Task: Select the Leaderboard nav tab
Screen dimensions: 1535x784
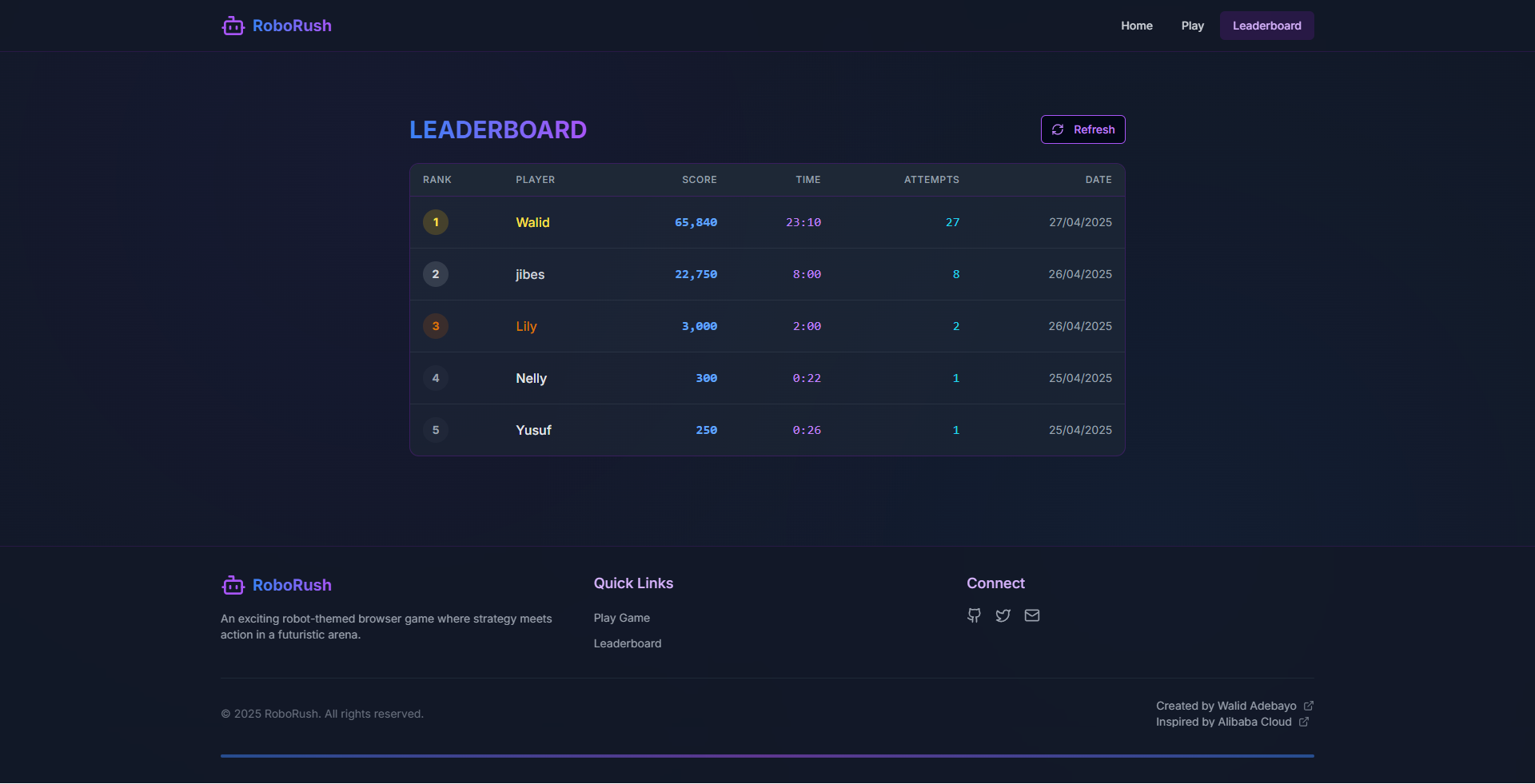Action: click(1266, 26)
